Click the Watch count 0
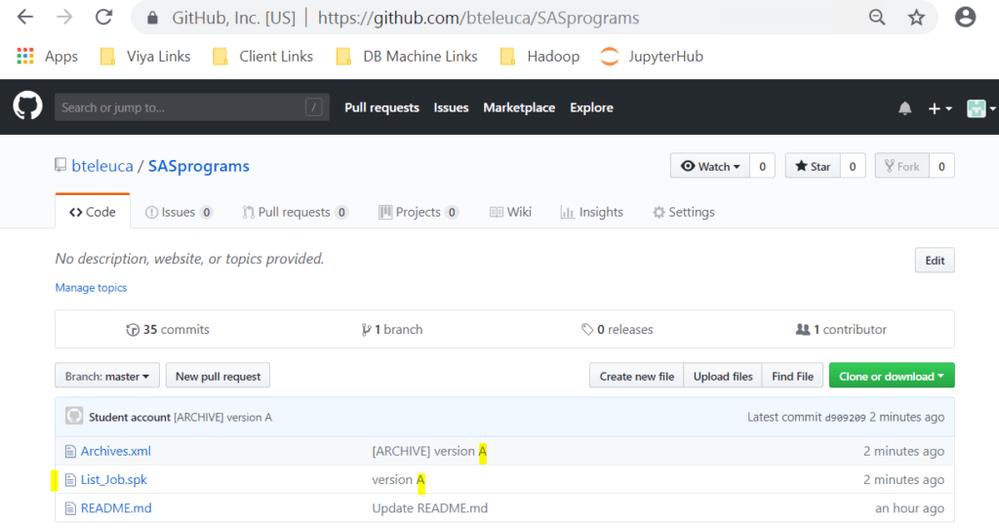999x529 pixels. click(x=762, y=166)
